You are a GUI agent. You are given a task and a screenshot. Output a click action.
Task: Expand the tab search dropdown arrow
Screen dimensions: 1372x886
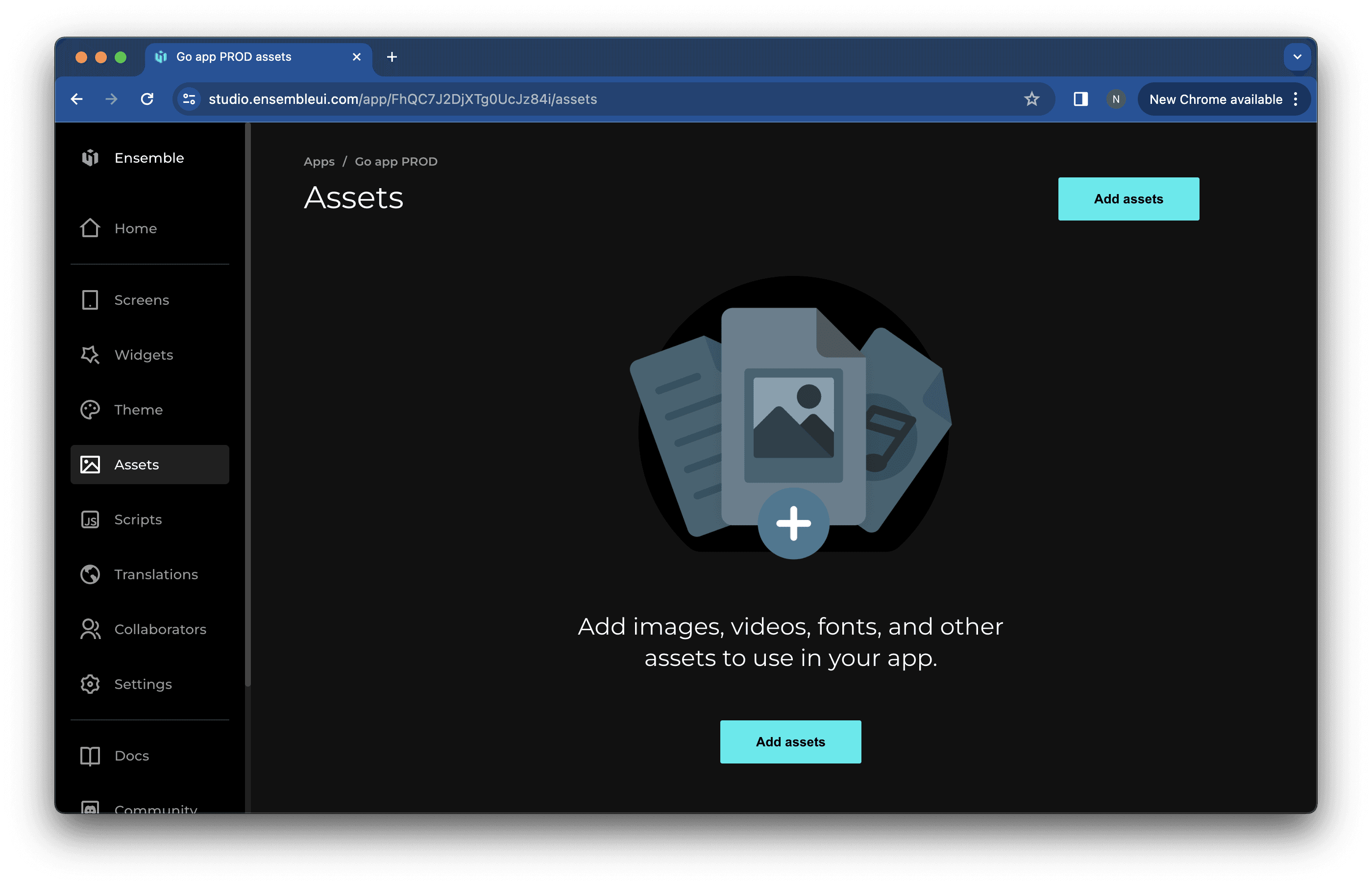point(1297,56)
